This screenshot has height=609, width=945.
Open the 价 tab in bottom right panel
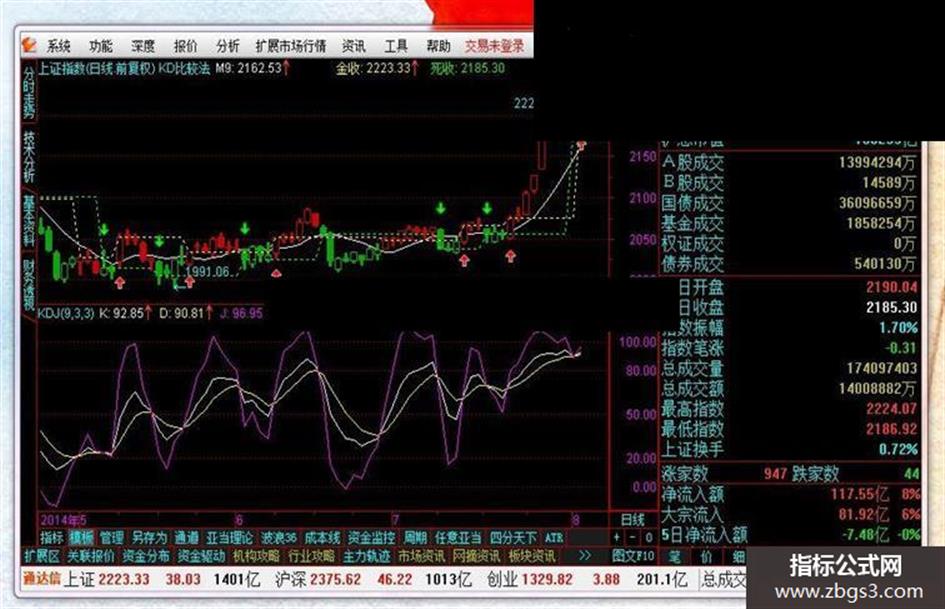click(706, 556)
